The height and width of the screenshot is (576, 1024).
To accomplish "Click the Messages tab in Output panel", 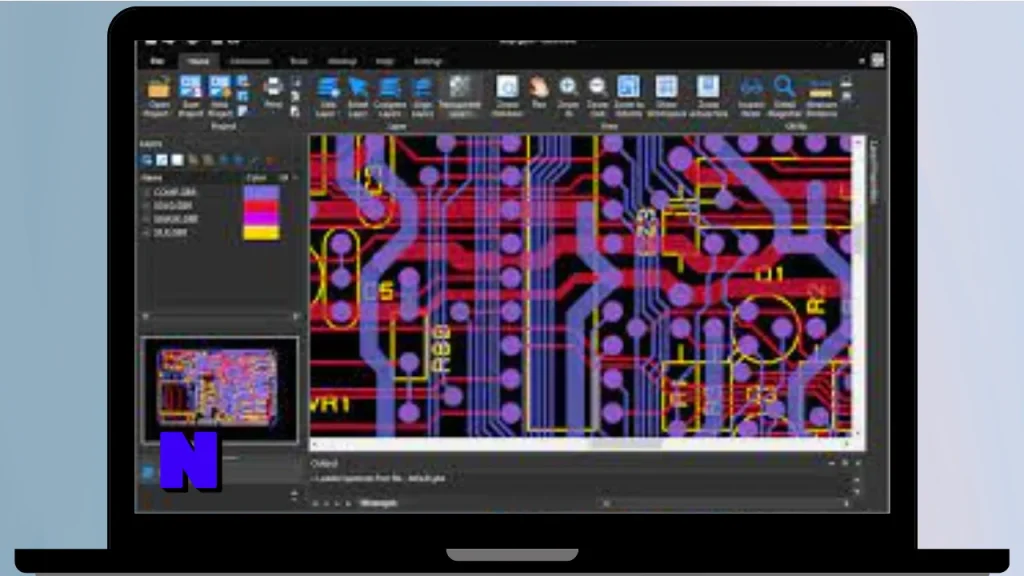I will click(379, 503).
